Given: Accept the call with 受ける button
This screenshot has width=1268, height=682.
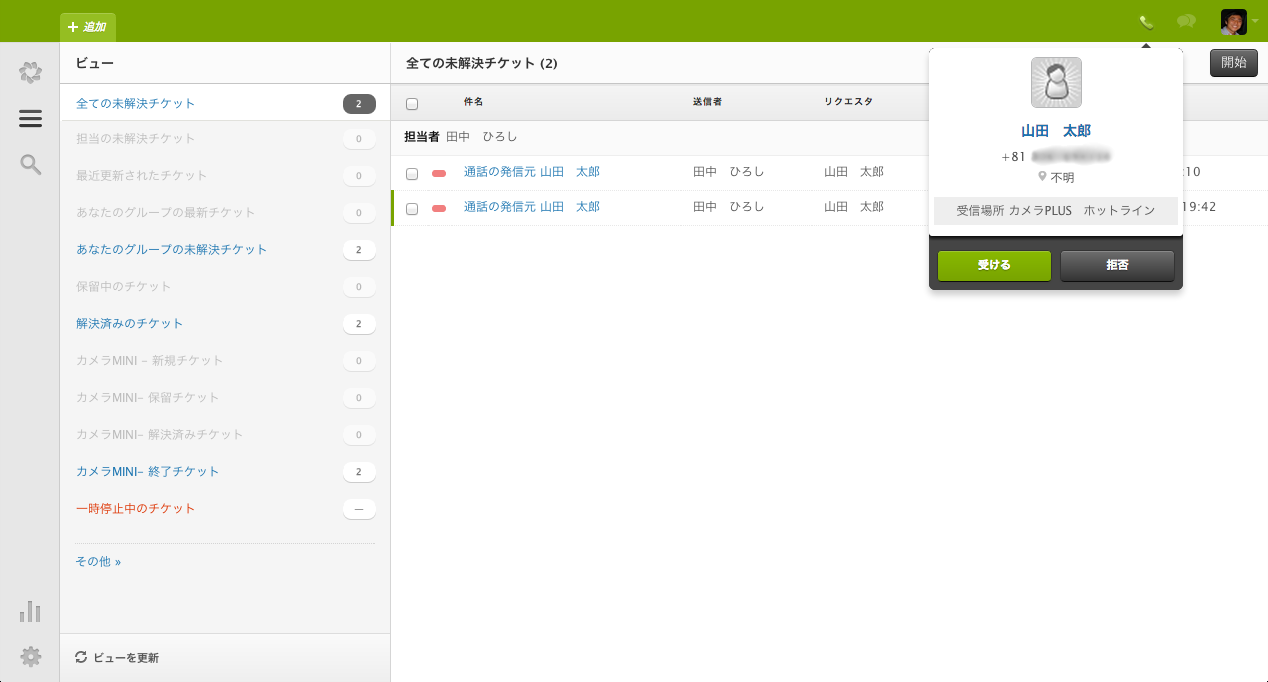Looking at the screenshot, I should pos(994,266).
